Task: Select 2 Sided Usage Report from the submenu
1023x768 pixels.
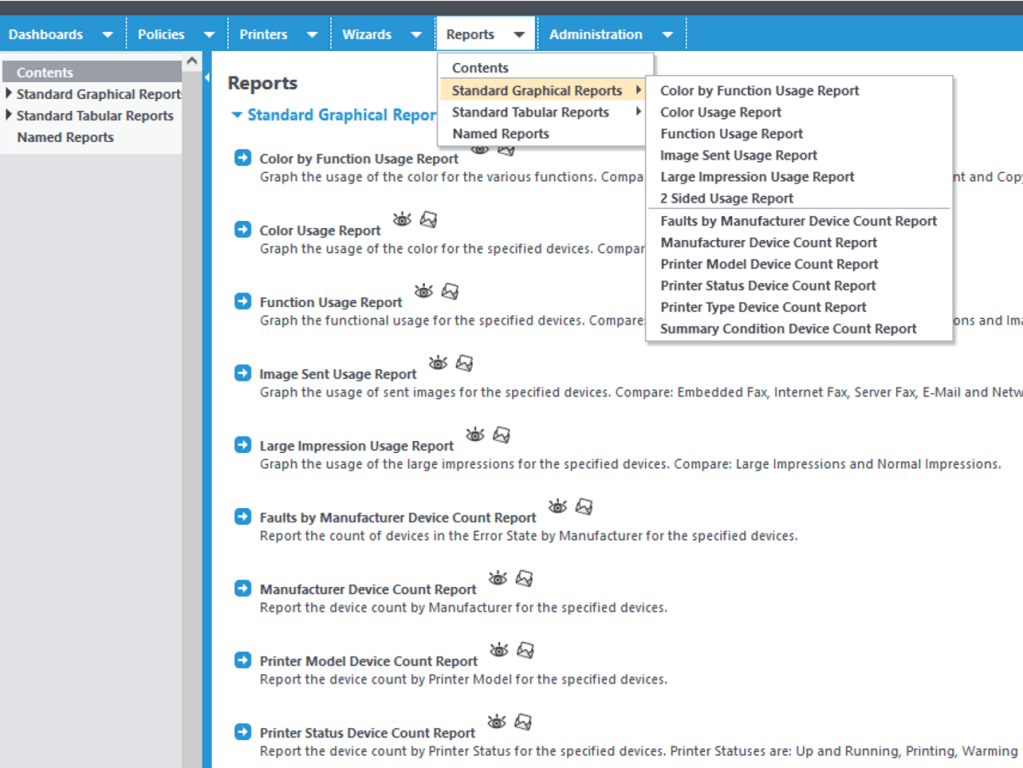Action: click(726, 198)
